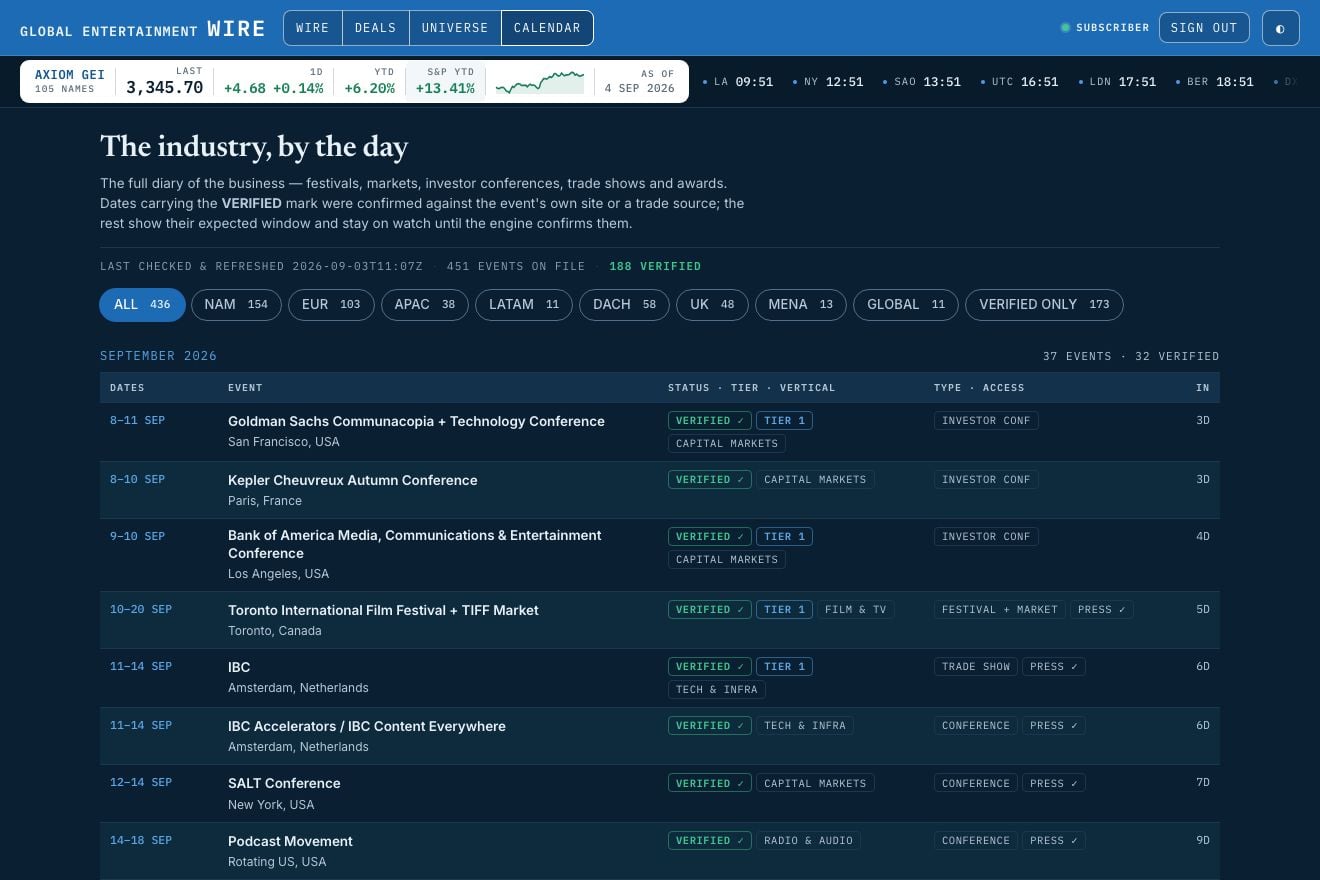The image size is (1320, 880).
Task: Click the 'AS OF 4 SEP 2026' date
Action: 640,81
